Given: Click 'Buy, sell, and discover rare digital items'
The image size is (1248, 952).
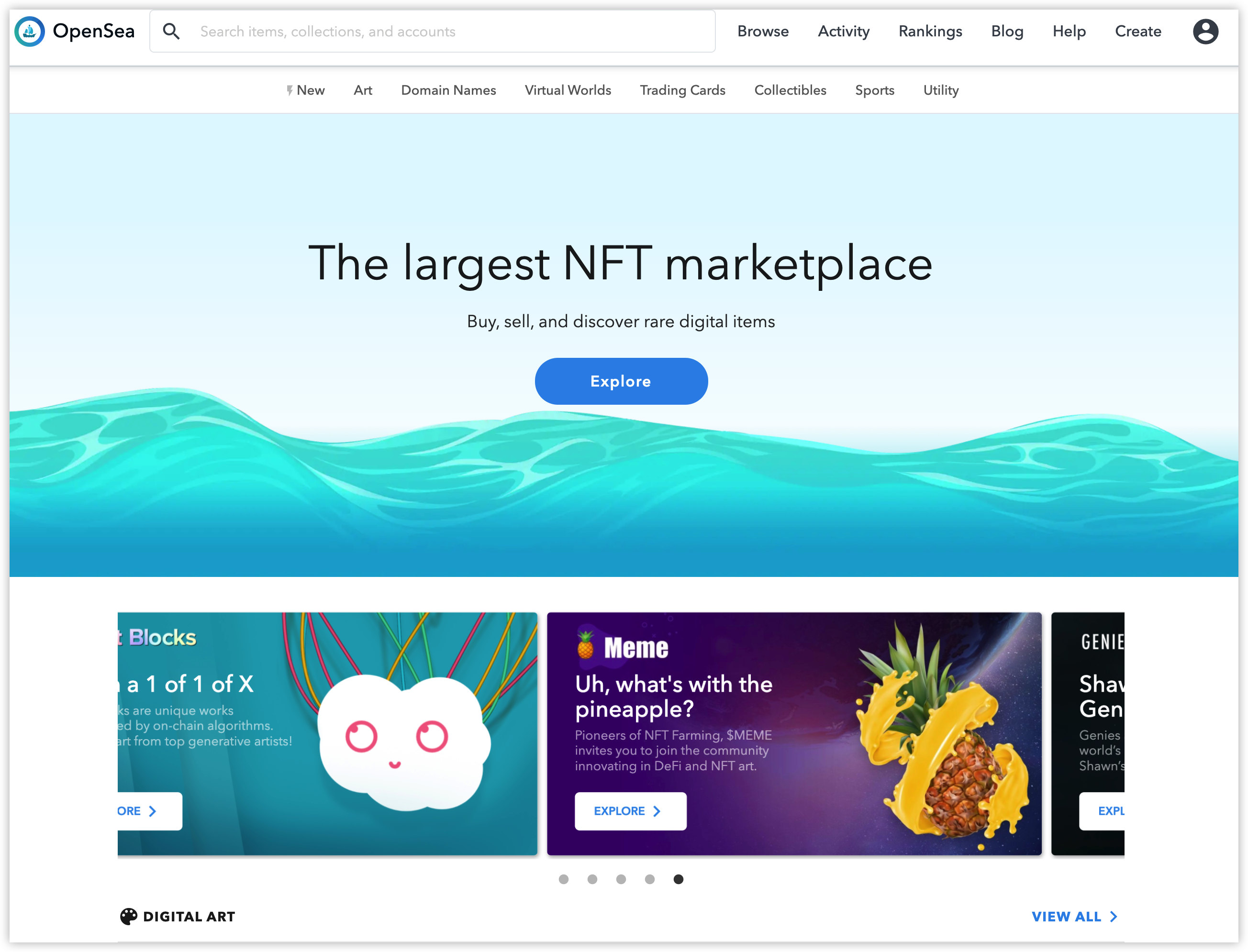Looking at the screenshot, I should click(621, 321).
